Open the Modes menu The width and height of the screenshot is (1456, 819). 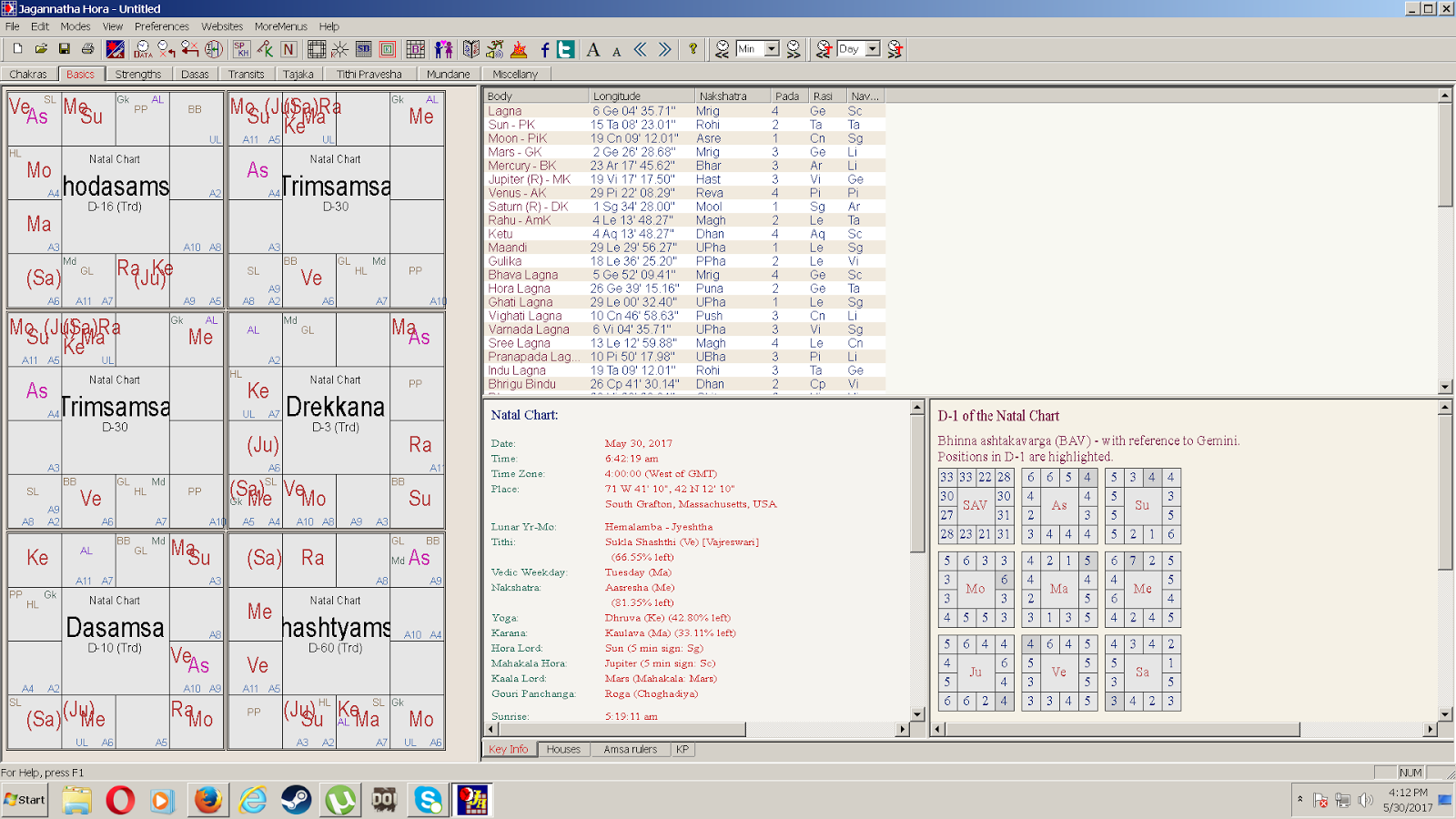(x=76, y=26)
